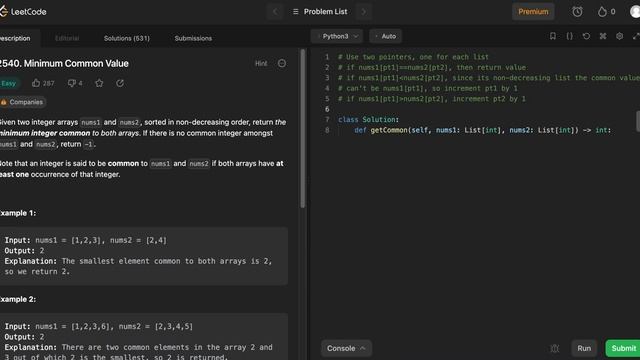Viewport: 640px width, 360px height.
Task: Open the Auto dropdown
Action: coord(386,36)
